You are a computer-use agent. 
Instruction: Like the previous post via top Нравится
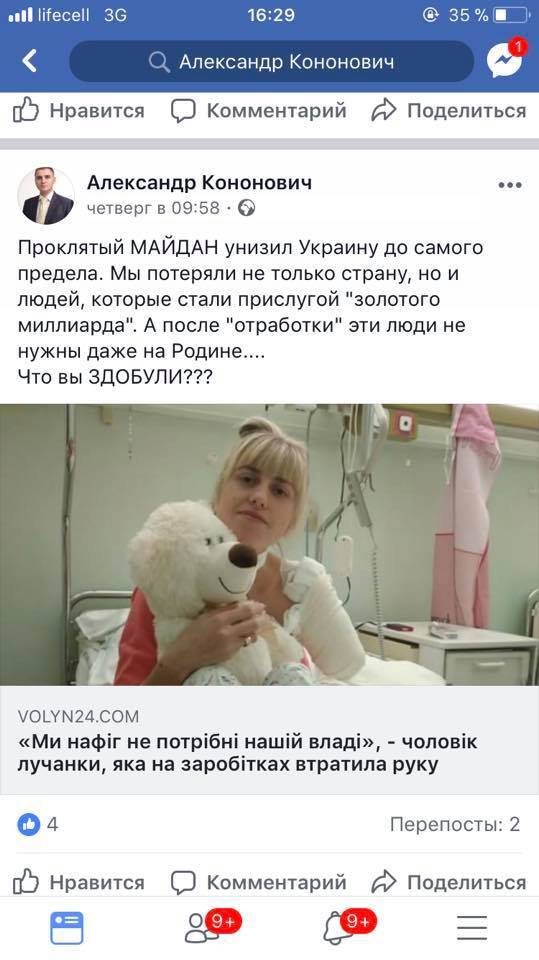pos(79,111)
